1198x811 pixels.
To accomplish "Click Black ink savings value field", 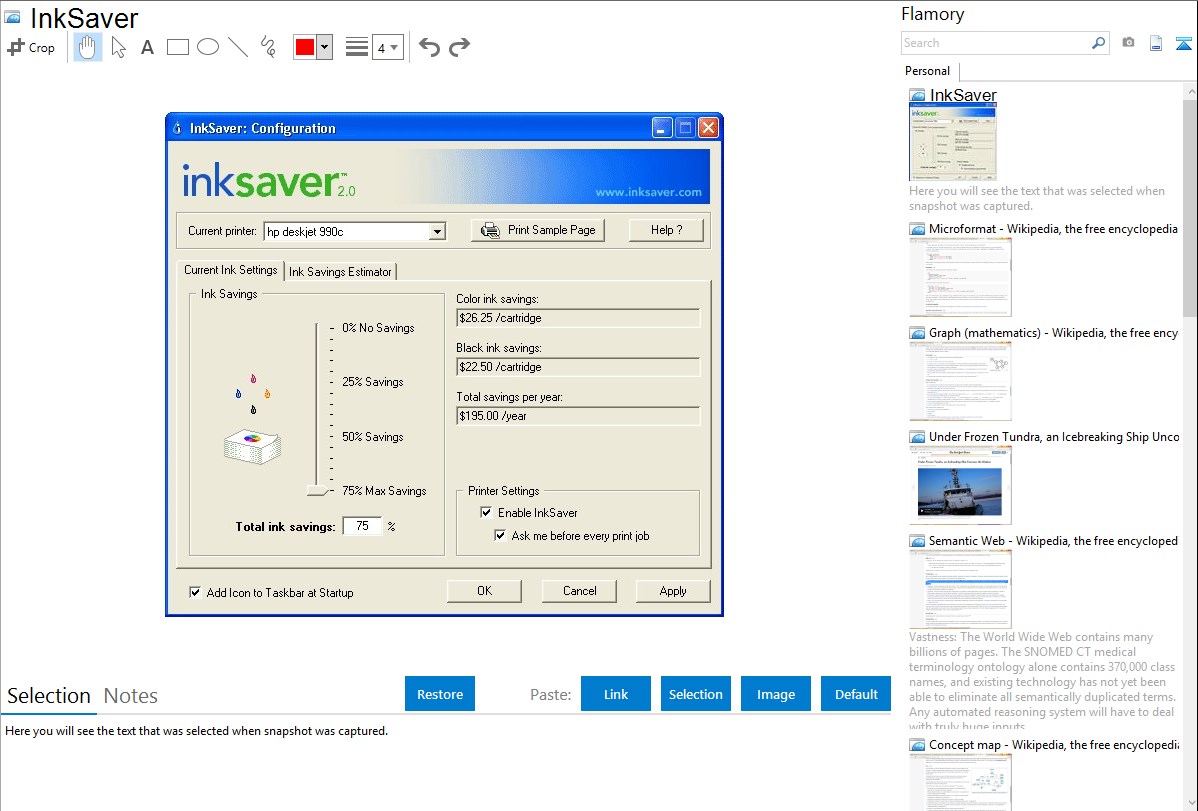I will (x=578, y=367).
